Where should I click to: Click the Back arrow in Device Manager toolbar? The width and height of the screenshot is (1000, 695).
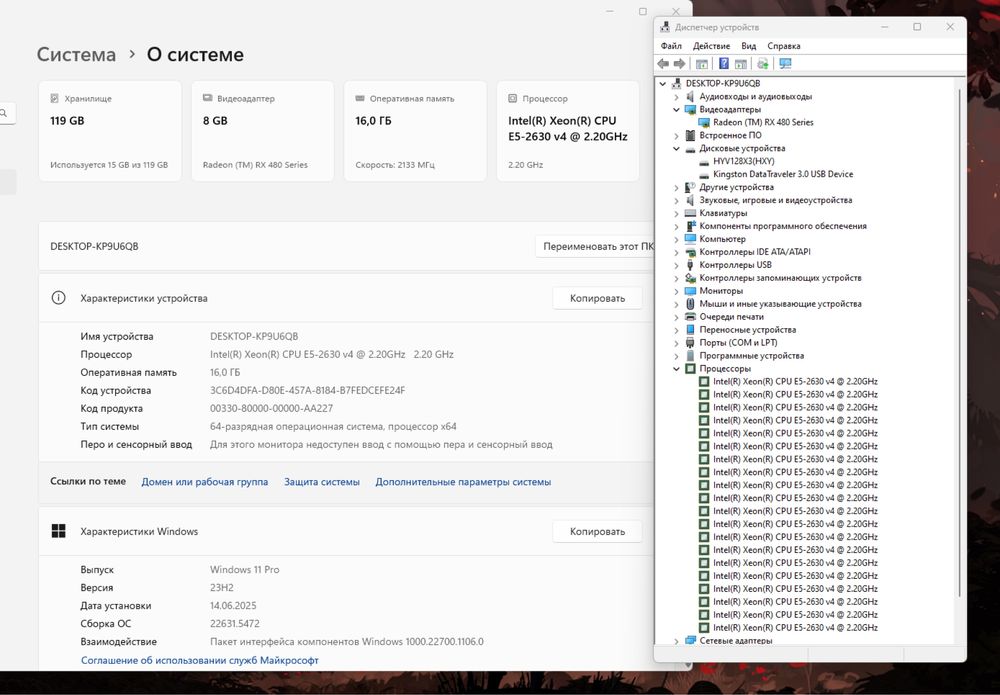pos(663,64)
